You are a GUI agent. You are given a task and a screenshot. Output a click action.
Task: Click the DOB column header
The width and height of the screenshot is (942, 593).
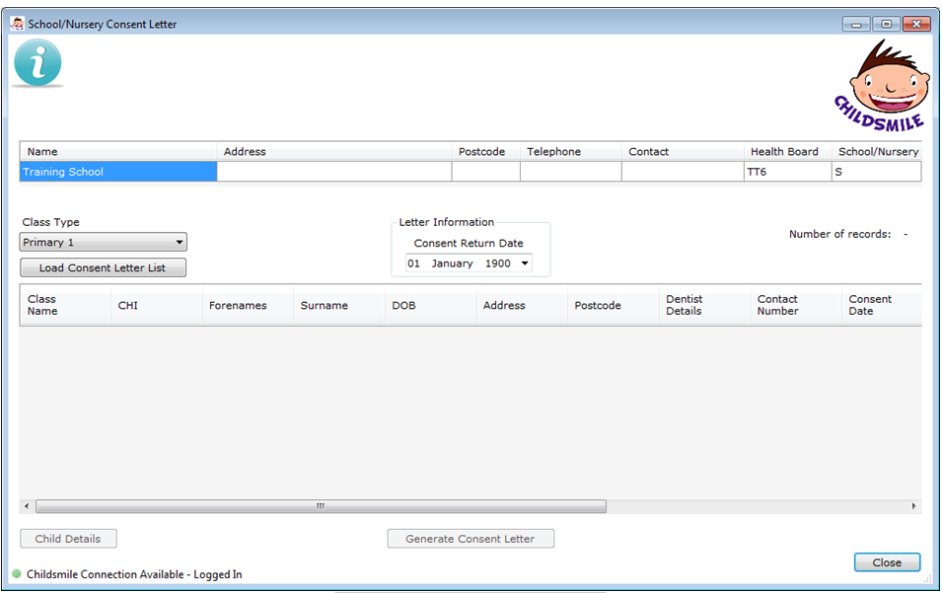[x=402, y=306]
